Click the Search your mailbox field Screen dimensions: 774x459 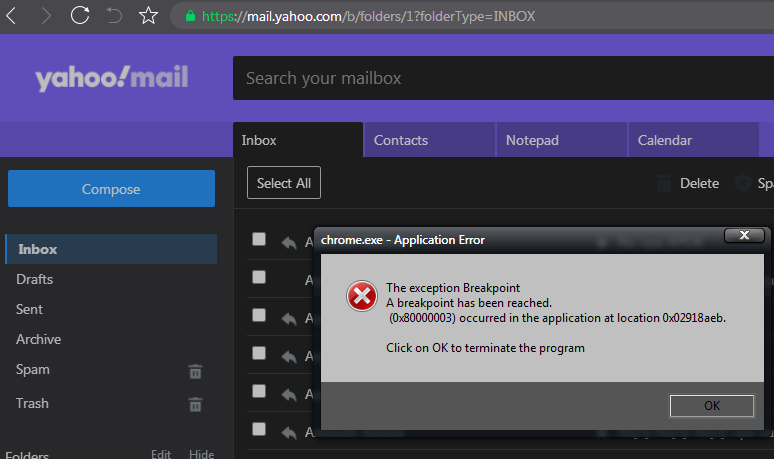coord(503,78)
